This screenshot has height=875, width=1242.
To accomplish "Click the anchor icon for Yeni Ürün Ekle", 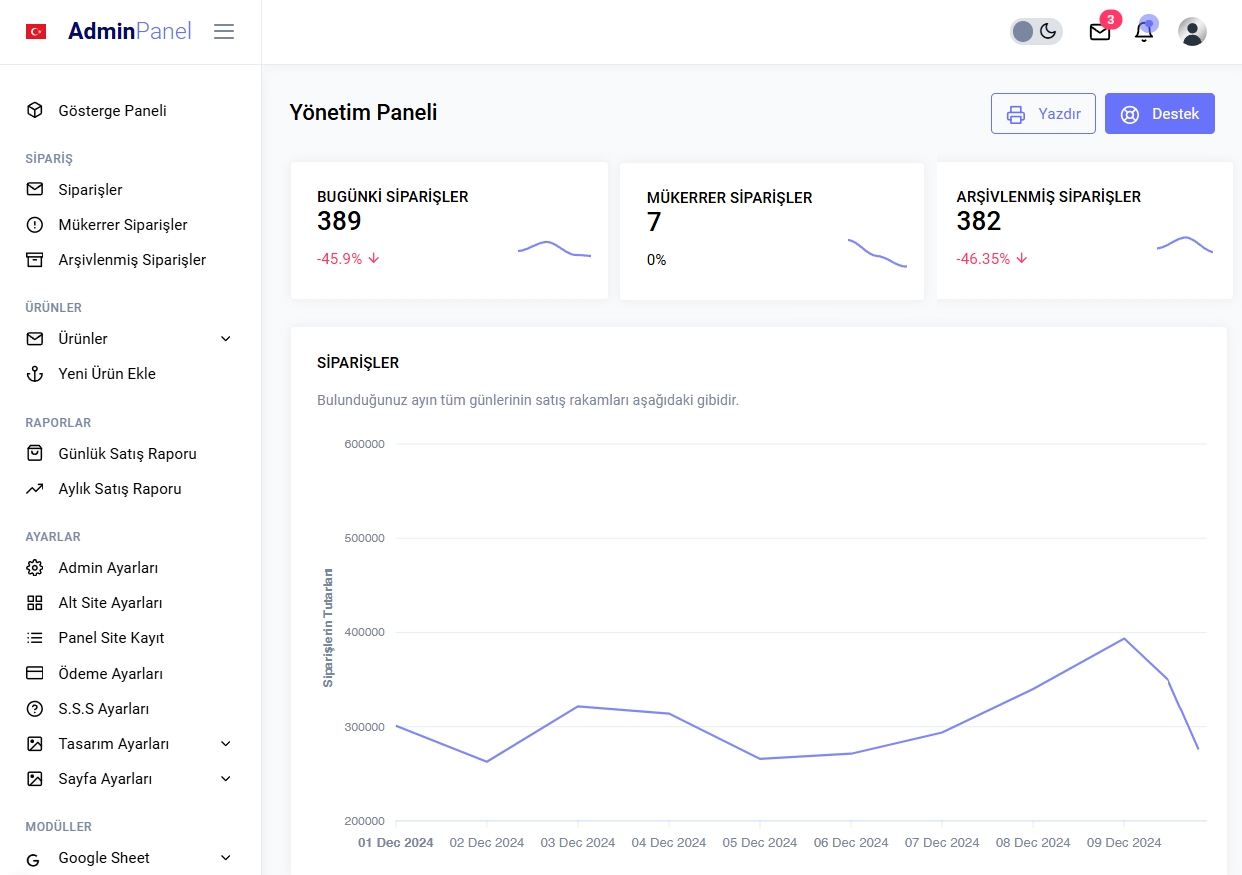I will 35,374.
